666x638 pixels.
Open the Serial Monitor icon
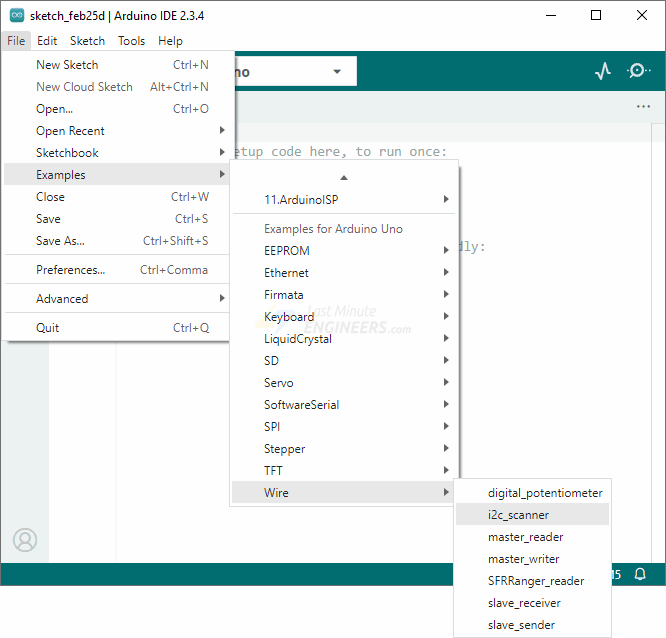click(638, 71)
